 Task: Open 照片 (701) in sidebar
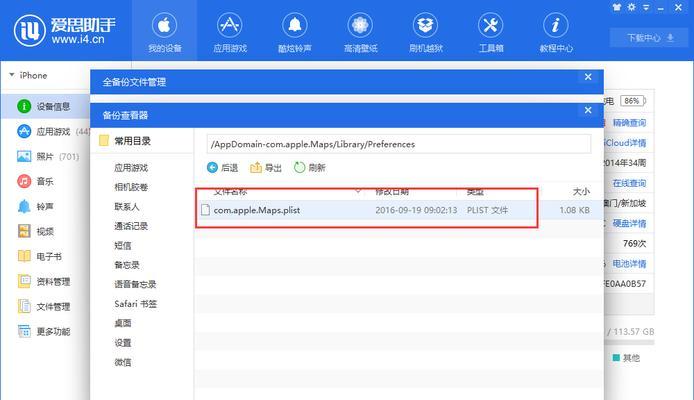pos(48,156)
